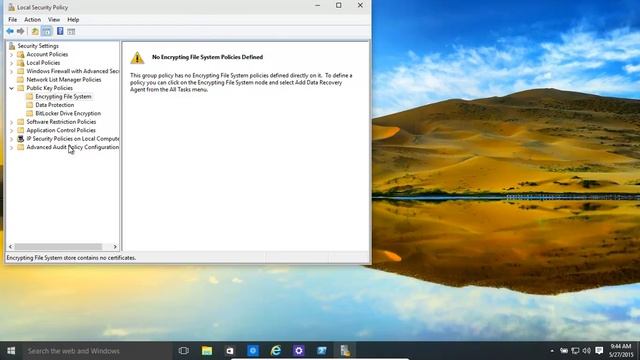
Task: Click status bar text about no certificates
Action: pos(71,258)
